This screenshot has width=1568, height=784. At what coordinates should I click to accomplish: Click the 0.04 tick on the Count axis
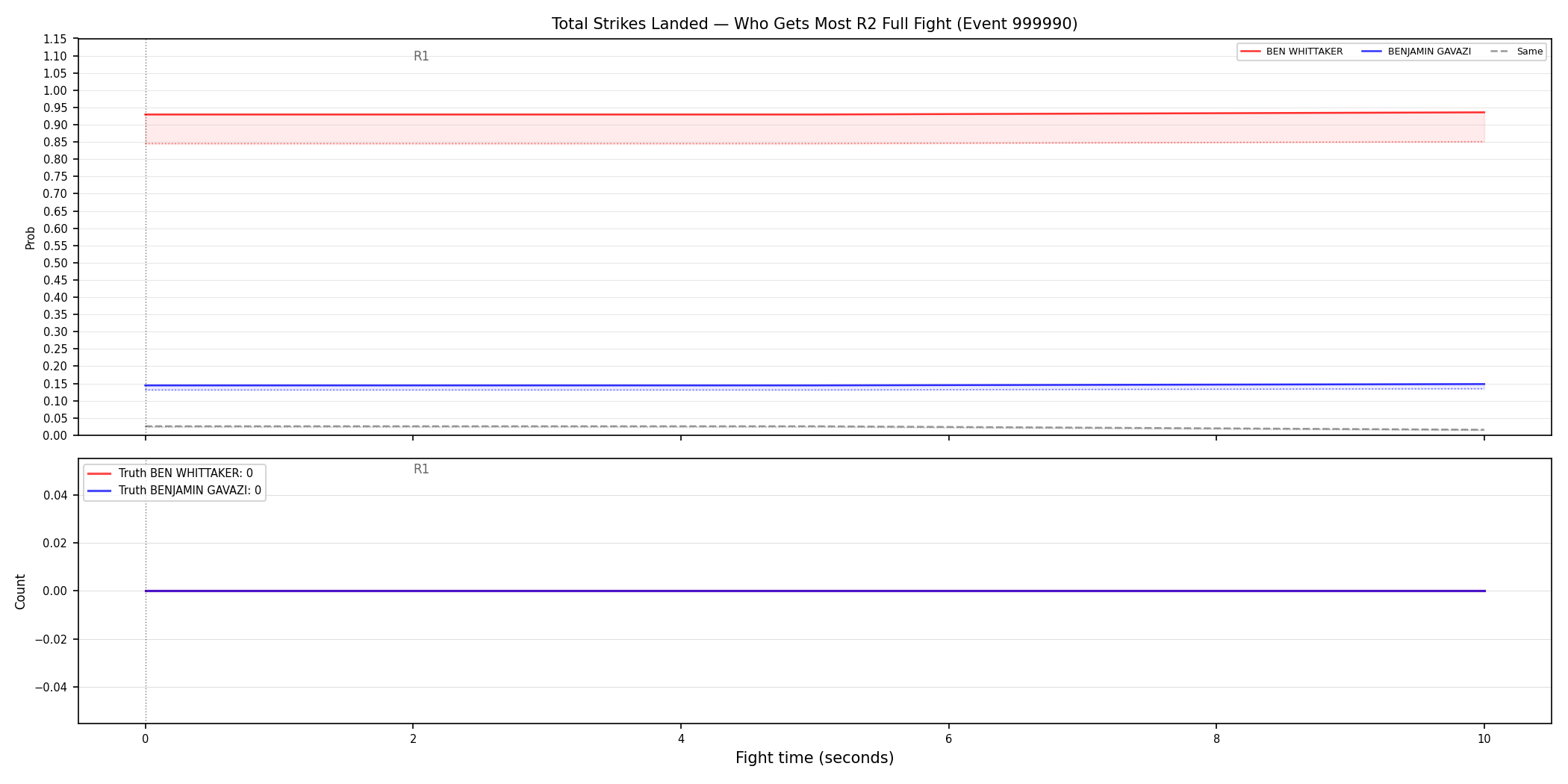coord(55,496)
